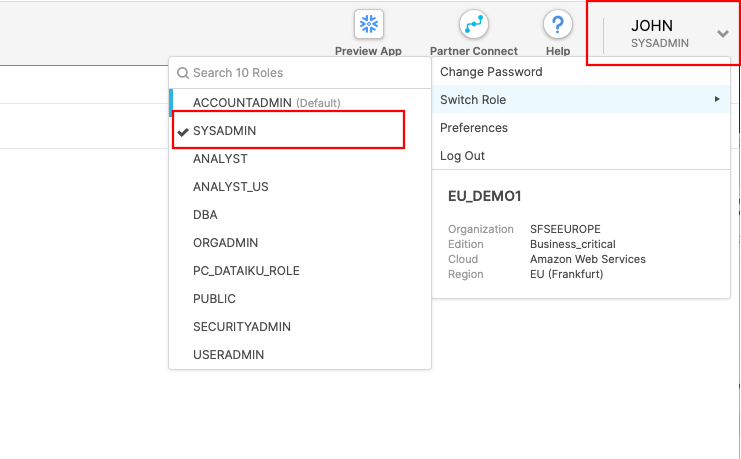The width and height of the screenshot is (741, 459).
Task: Switch to the ORGADMIN role
Action: click(x=225, y=243)
